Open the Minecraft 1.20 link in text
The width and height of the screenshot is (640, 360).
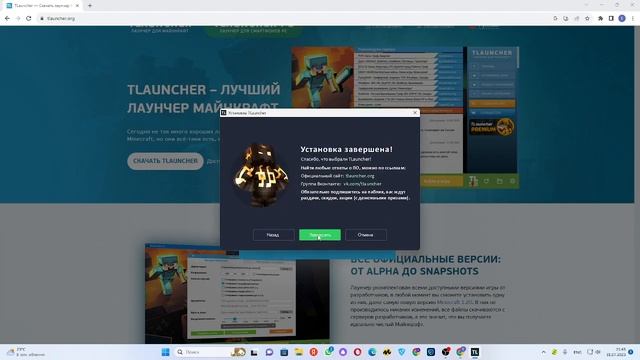(454, 302)
